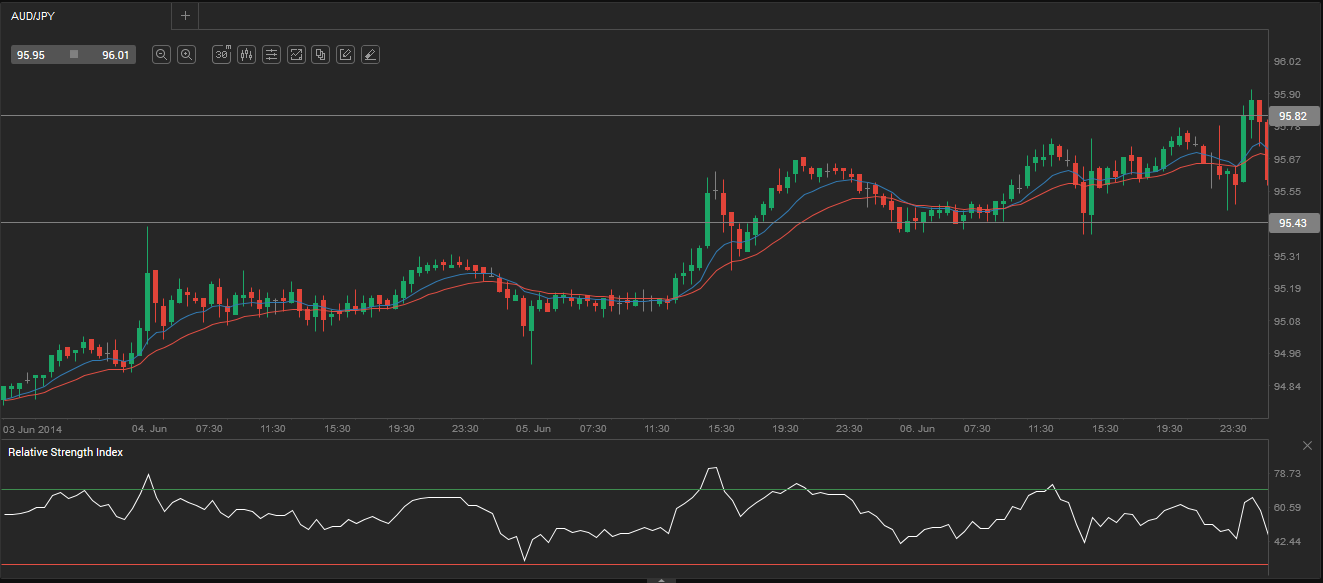Click the line chart studies icon

pyautogui.click(x=296, y=55)
